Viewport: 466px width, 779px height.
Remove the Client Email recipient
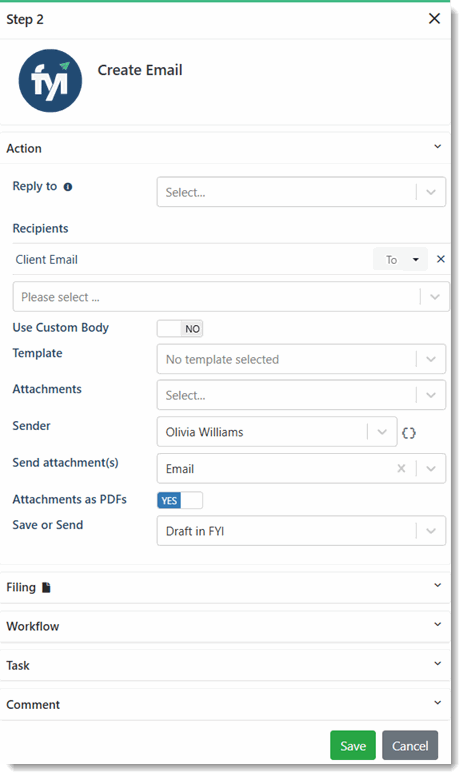coord(441,259)
